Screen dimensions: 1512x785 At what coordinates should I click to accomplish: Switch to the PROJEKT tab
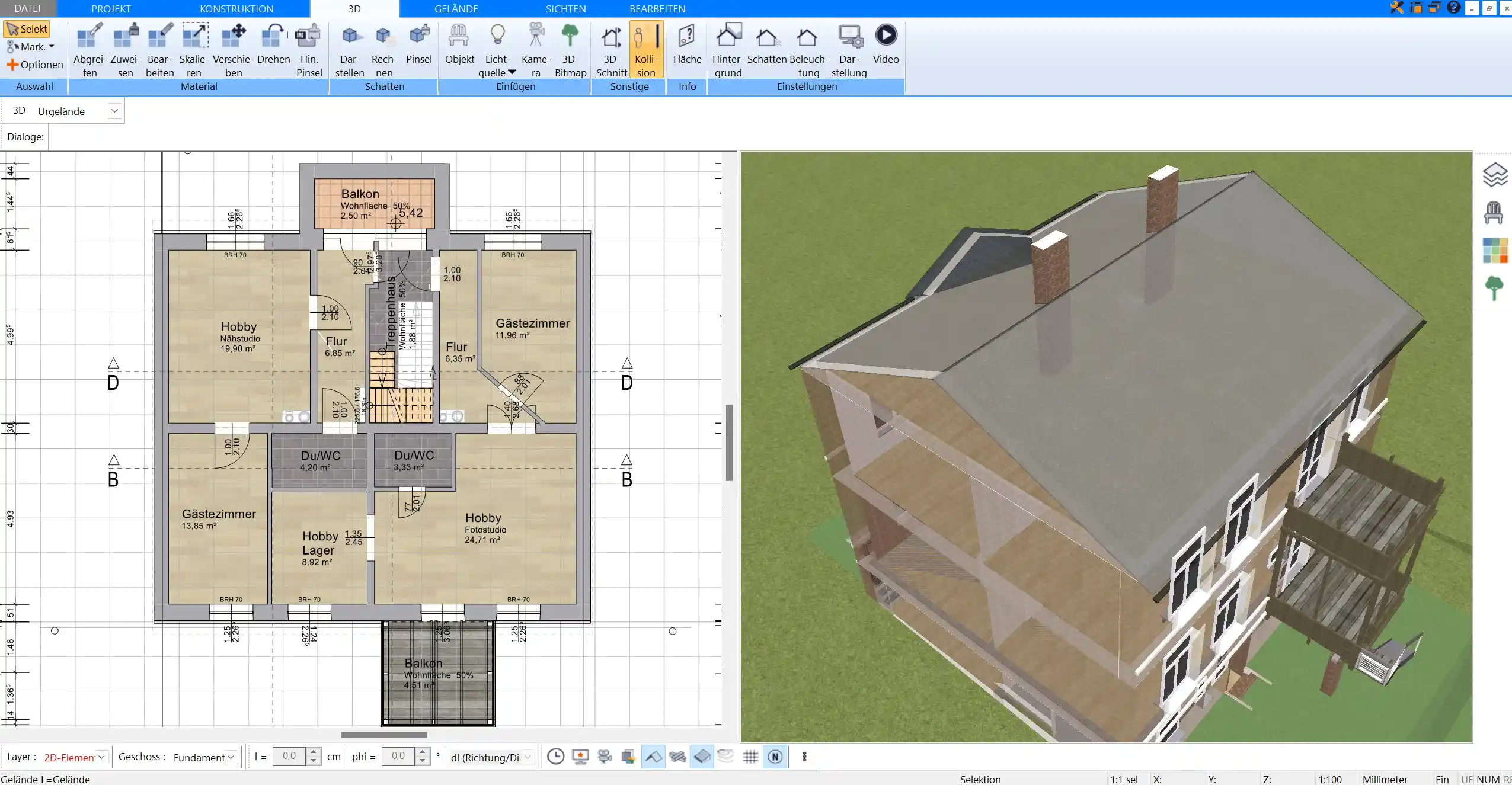click(x=111, y=8)
